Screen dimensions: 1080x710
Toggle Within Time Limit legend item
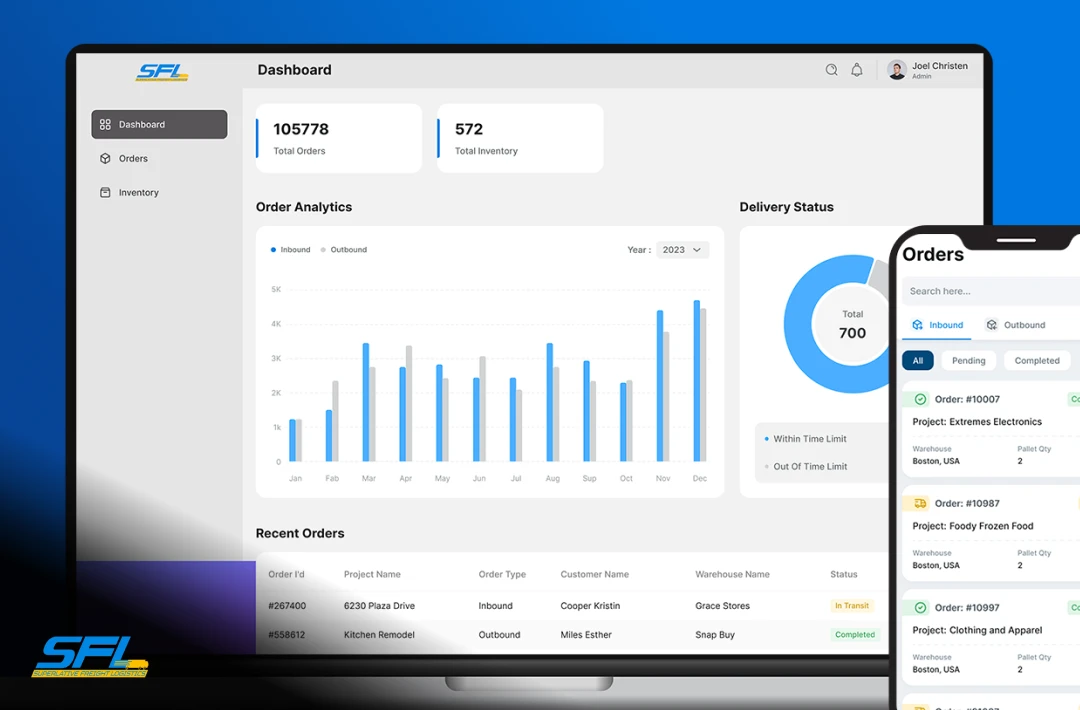tap(805, 439)
